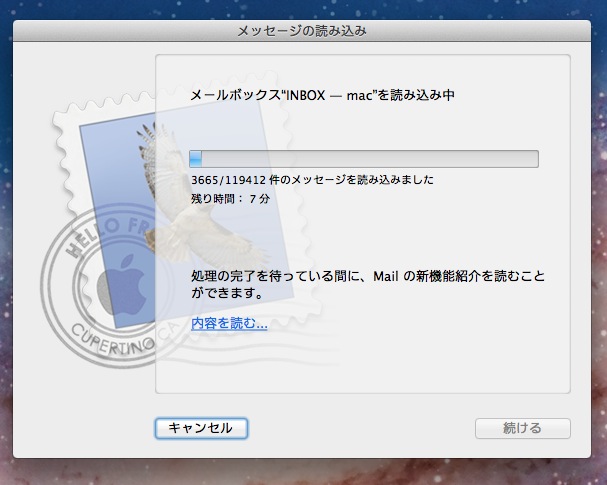Open the 内容を読む... link
This screenshot has width=607, height=485.
(229, 323)
